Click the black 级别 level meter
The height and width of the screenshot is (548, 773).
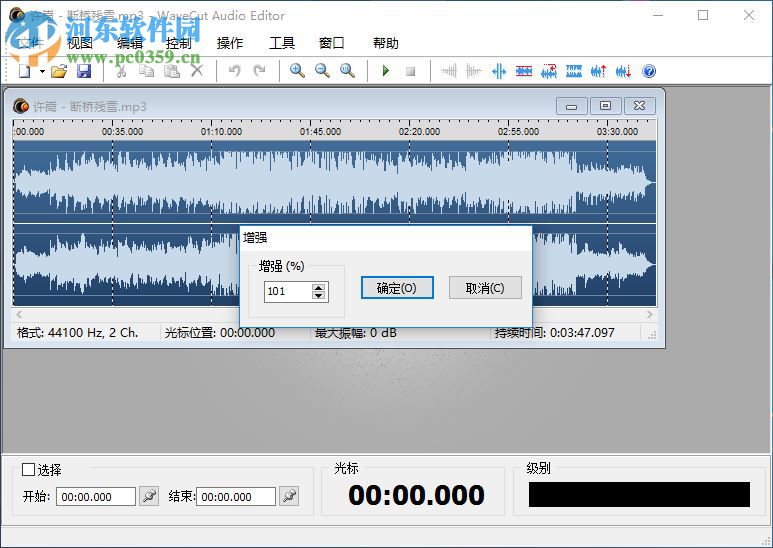coord(639,495)
